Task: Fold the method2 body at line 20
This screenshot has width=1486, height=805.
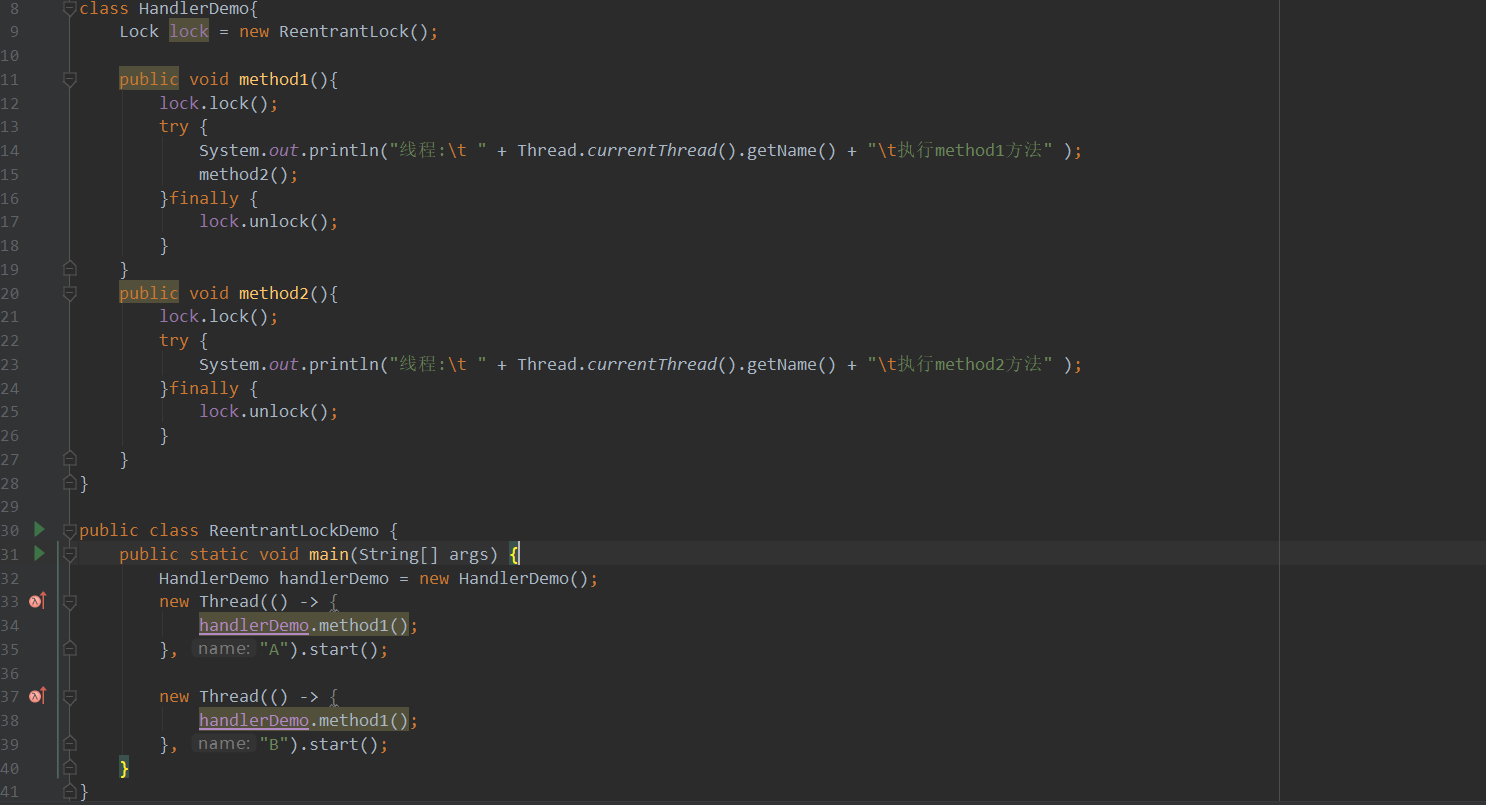Action: point(69,293)
